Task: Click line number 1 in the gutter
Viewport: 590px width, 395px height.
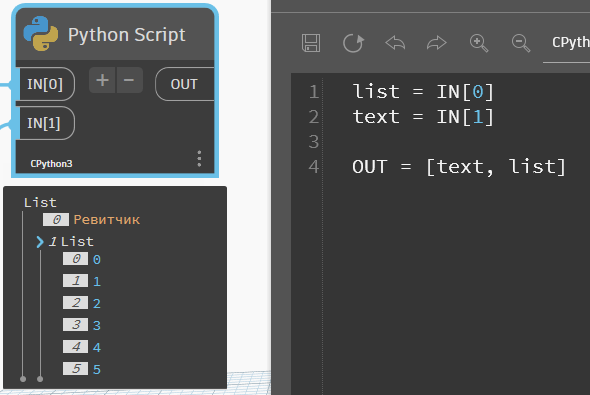Action: click(x=314, y=92)
